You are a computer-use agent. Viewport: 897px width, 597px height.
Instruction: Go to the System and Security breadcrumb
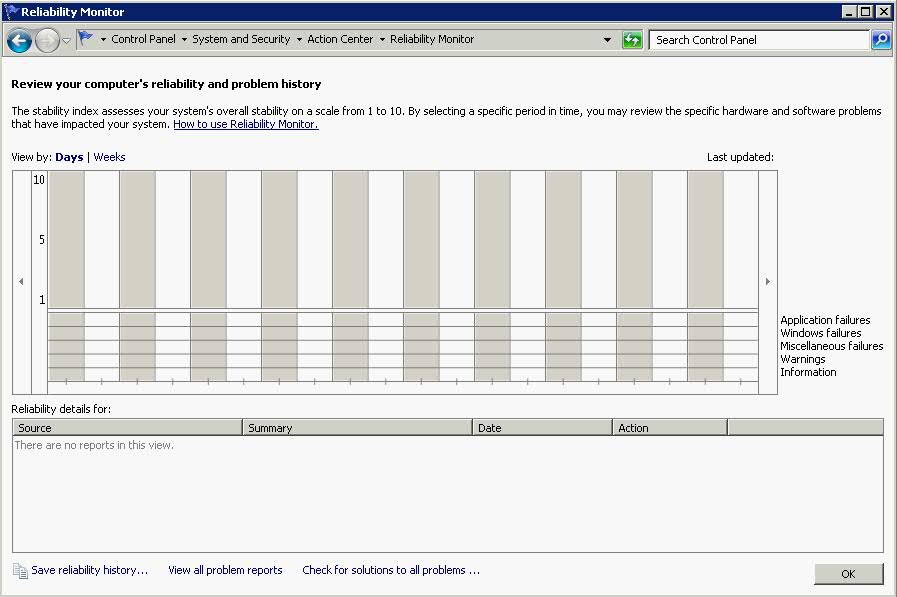pos(241,39)
